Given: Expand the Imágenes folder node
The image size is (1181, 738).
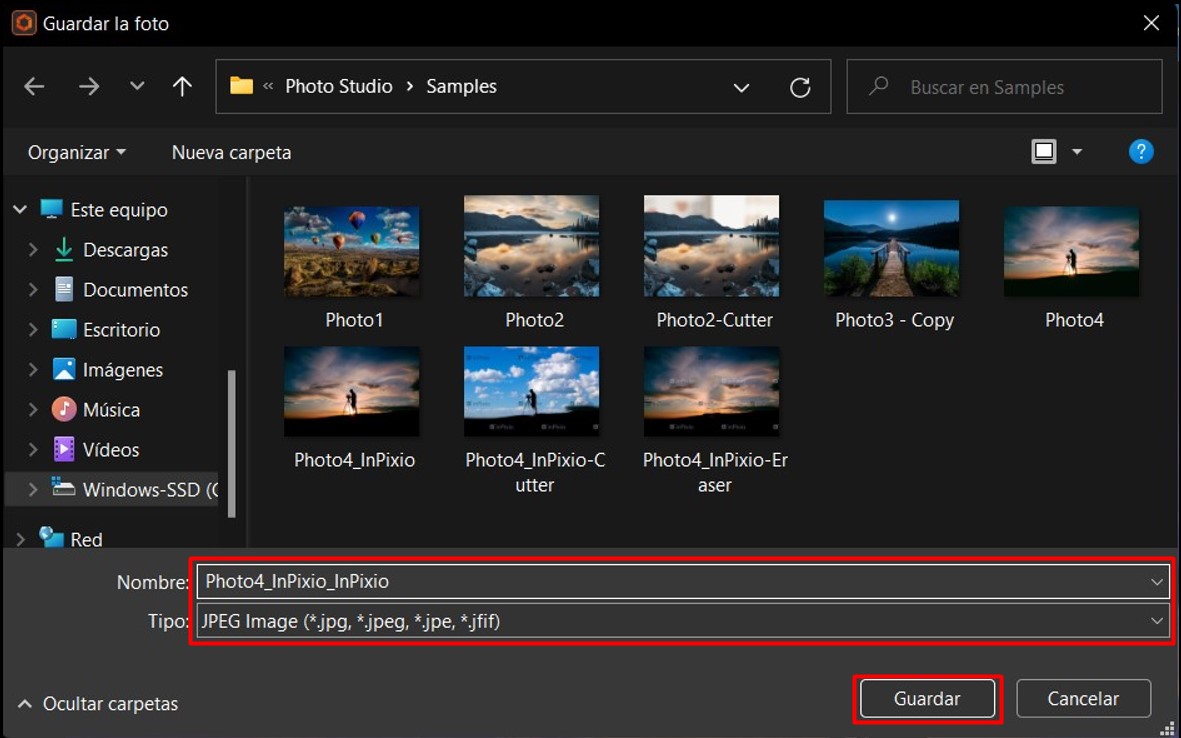Looking at the screenshot, I should click(x=32, y=369).
